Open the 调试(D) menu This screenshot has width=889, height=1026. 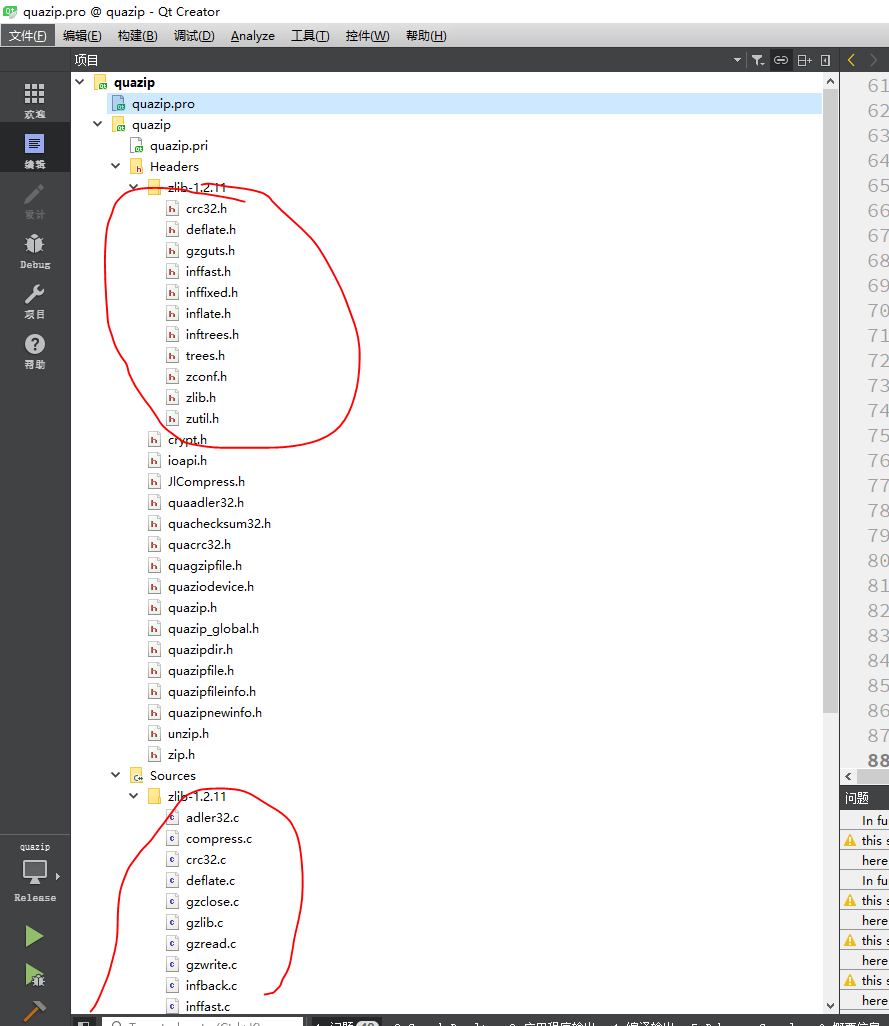(194, 35)
